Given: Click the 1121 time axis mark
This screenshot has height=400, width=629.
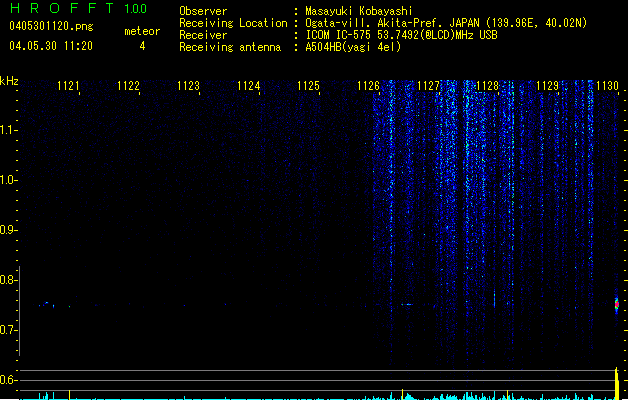Looking at the screenshot, I should (68, 86).
